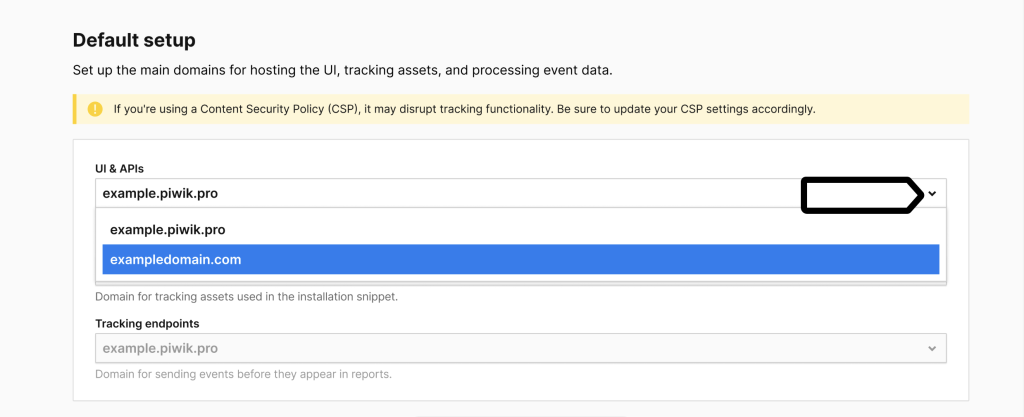Screen dimensions: 1024x417
Task: Click the main domains setup description sentence
Action: [343, 70]
